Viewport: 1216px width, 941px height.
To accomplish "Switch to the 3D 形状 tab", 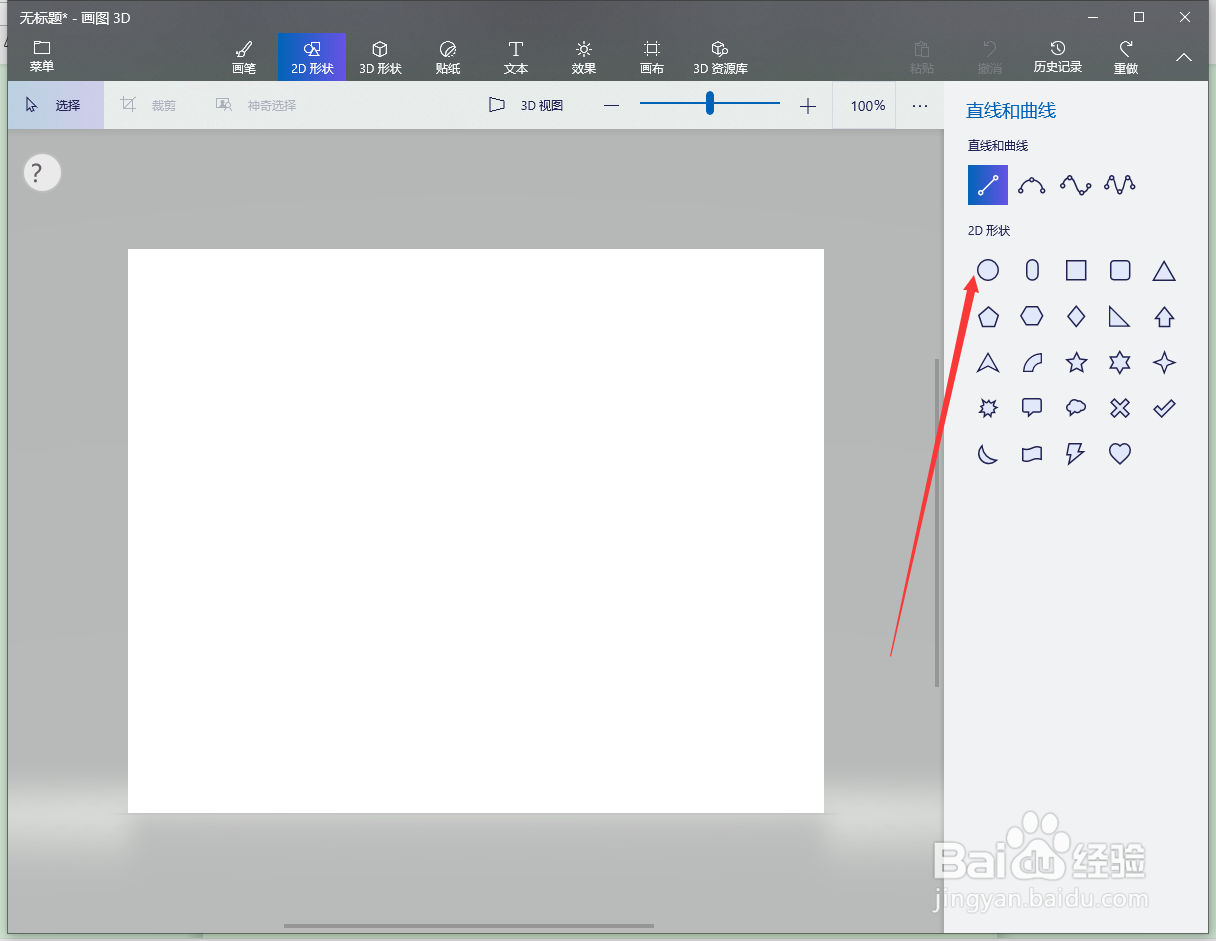I will 380,57.
